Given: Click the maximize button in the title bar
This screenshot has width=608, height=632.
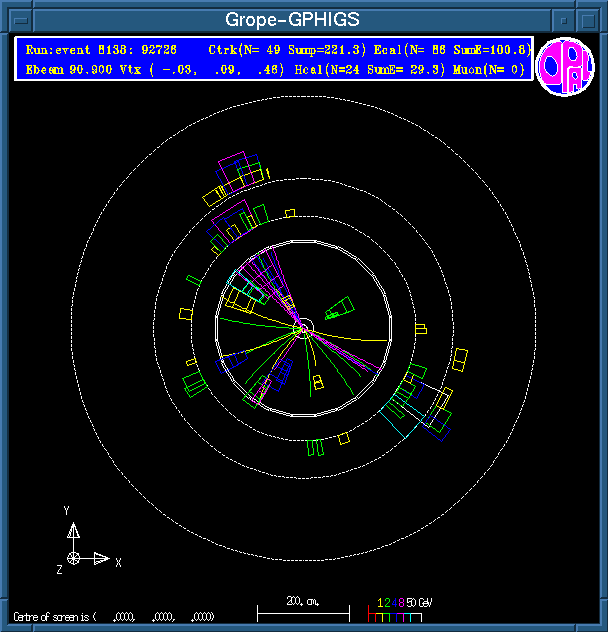Looking at the screenshot, I should (590, 18).
